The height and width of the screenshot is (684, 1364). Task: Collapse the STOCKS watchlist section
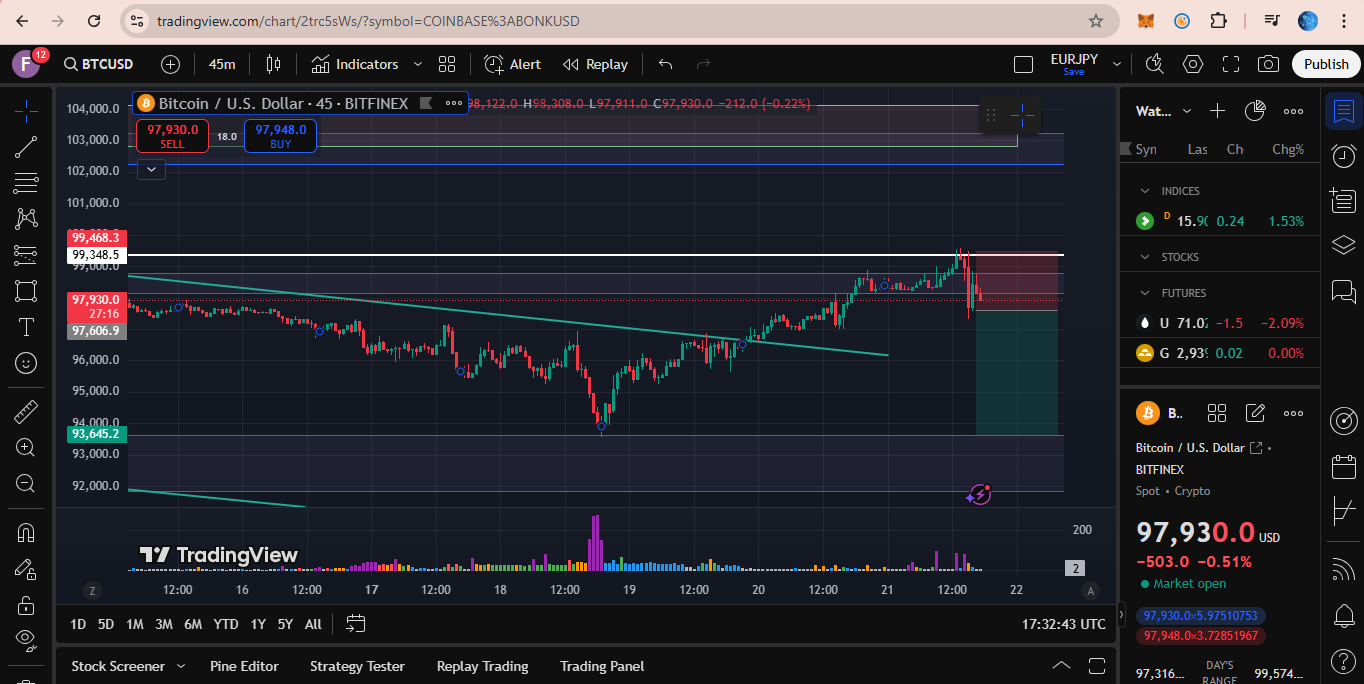point(1145,257)
